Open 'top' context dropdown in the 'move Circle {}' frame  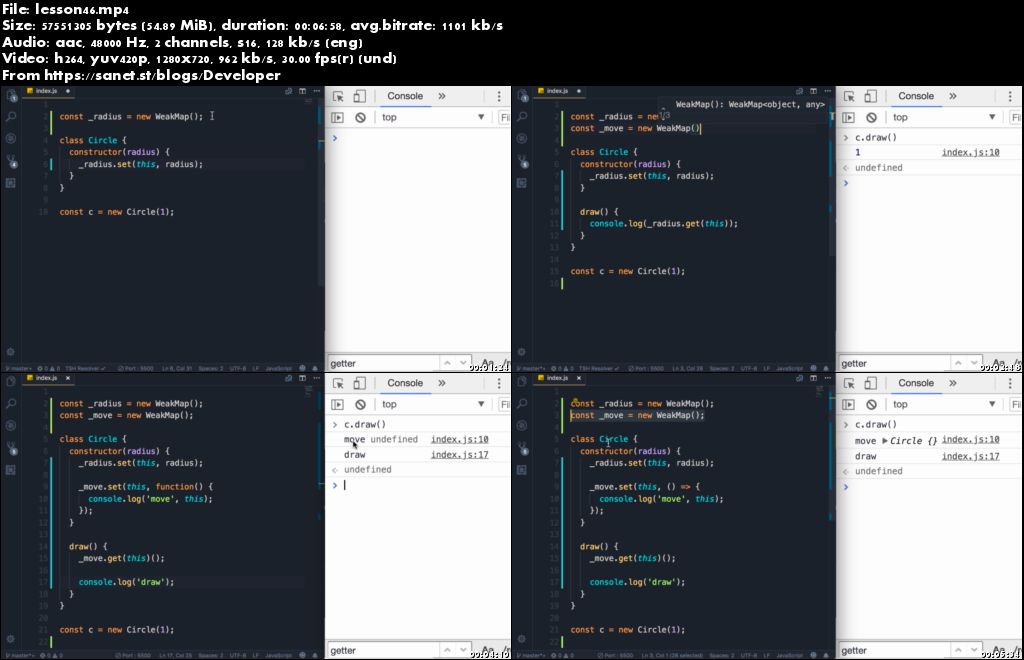tap(946, 405)
